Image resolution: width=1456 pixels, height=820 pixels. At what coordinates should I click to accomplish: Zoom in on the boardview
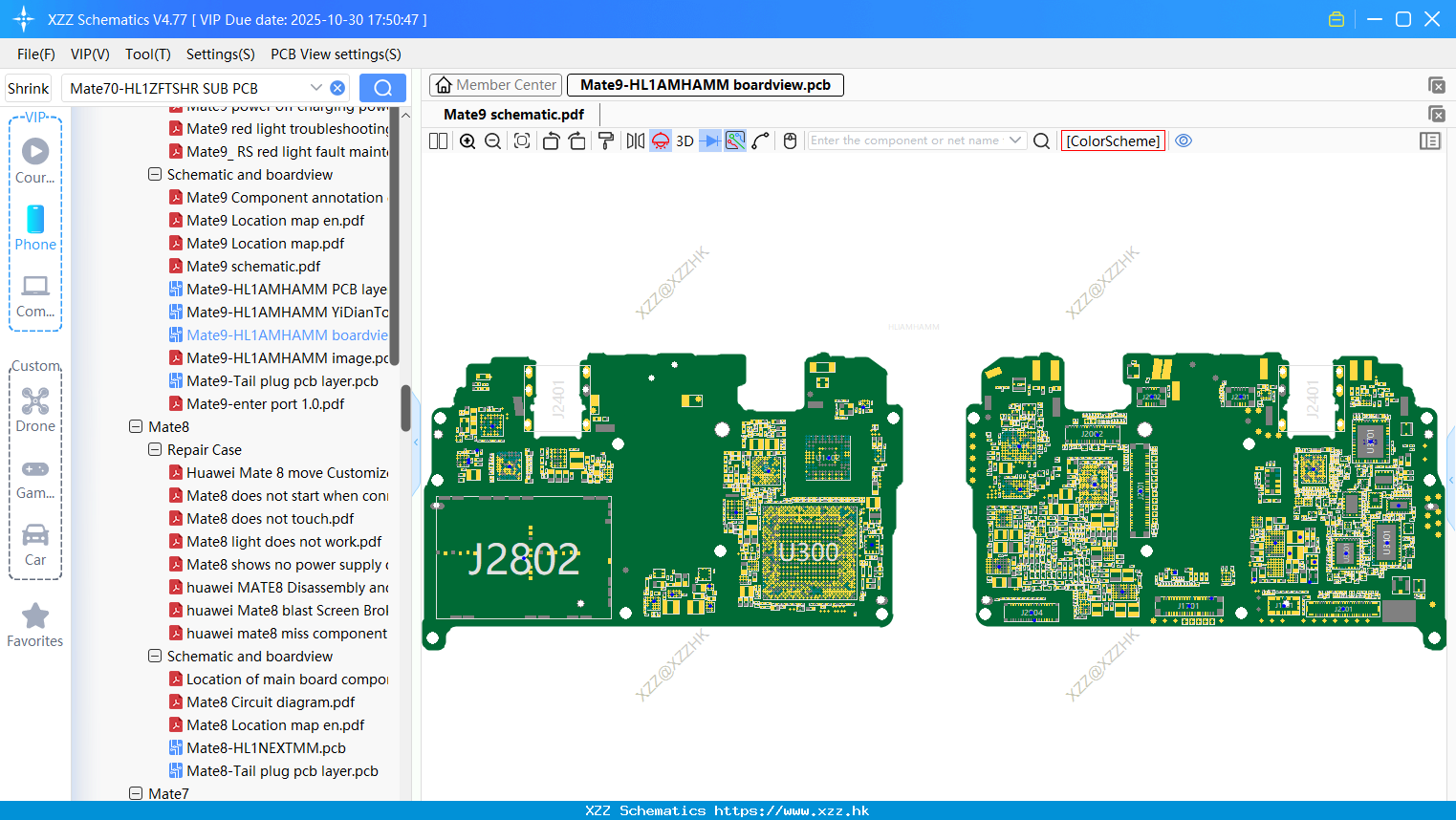point(467,141)
